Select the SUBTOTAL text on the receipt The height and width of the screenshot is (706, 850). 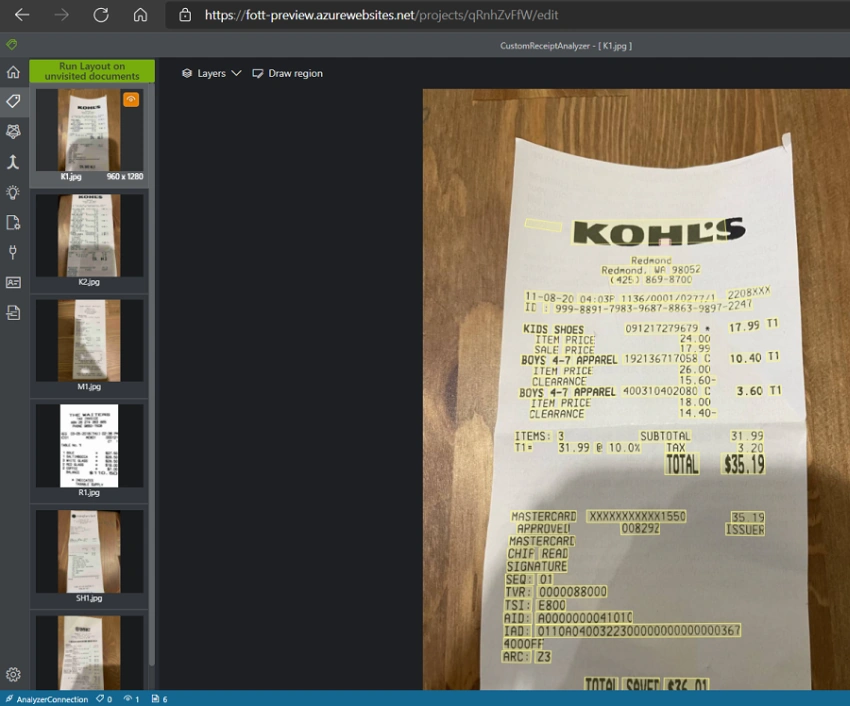665,436
